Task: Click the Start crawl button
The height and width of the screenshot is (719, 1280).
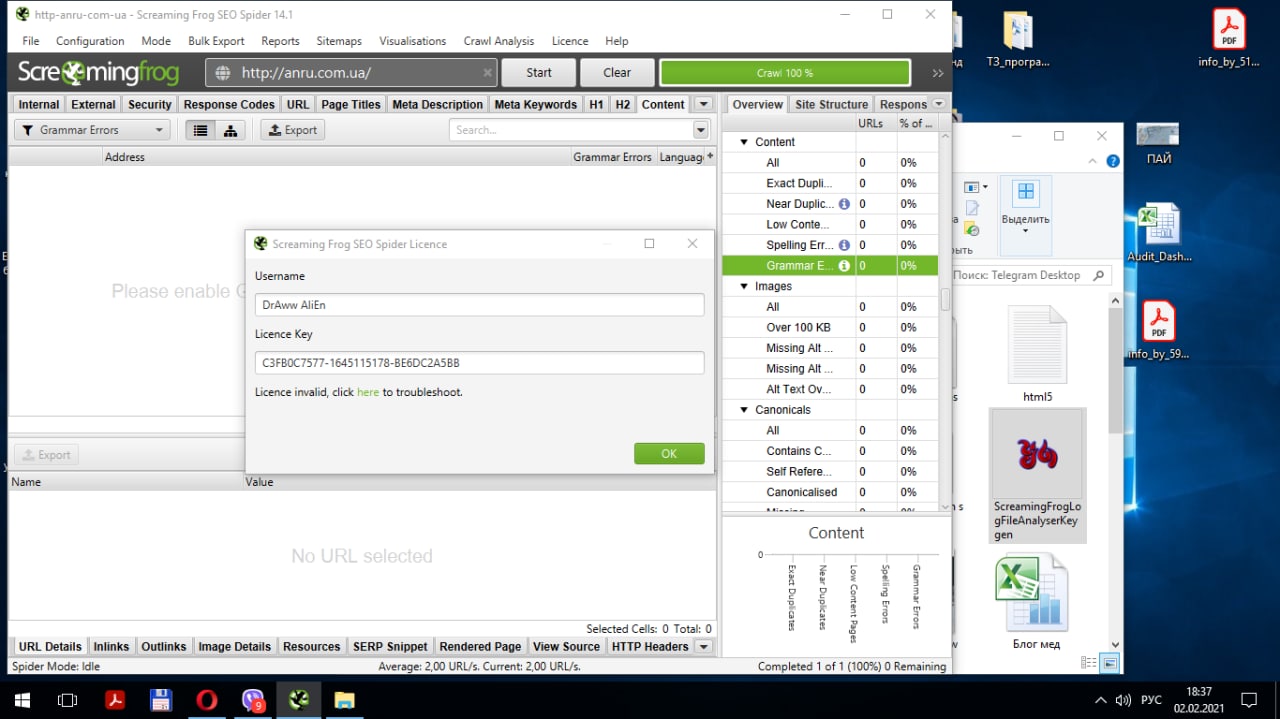Action: pyautogui.click(x=539, y=73)
